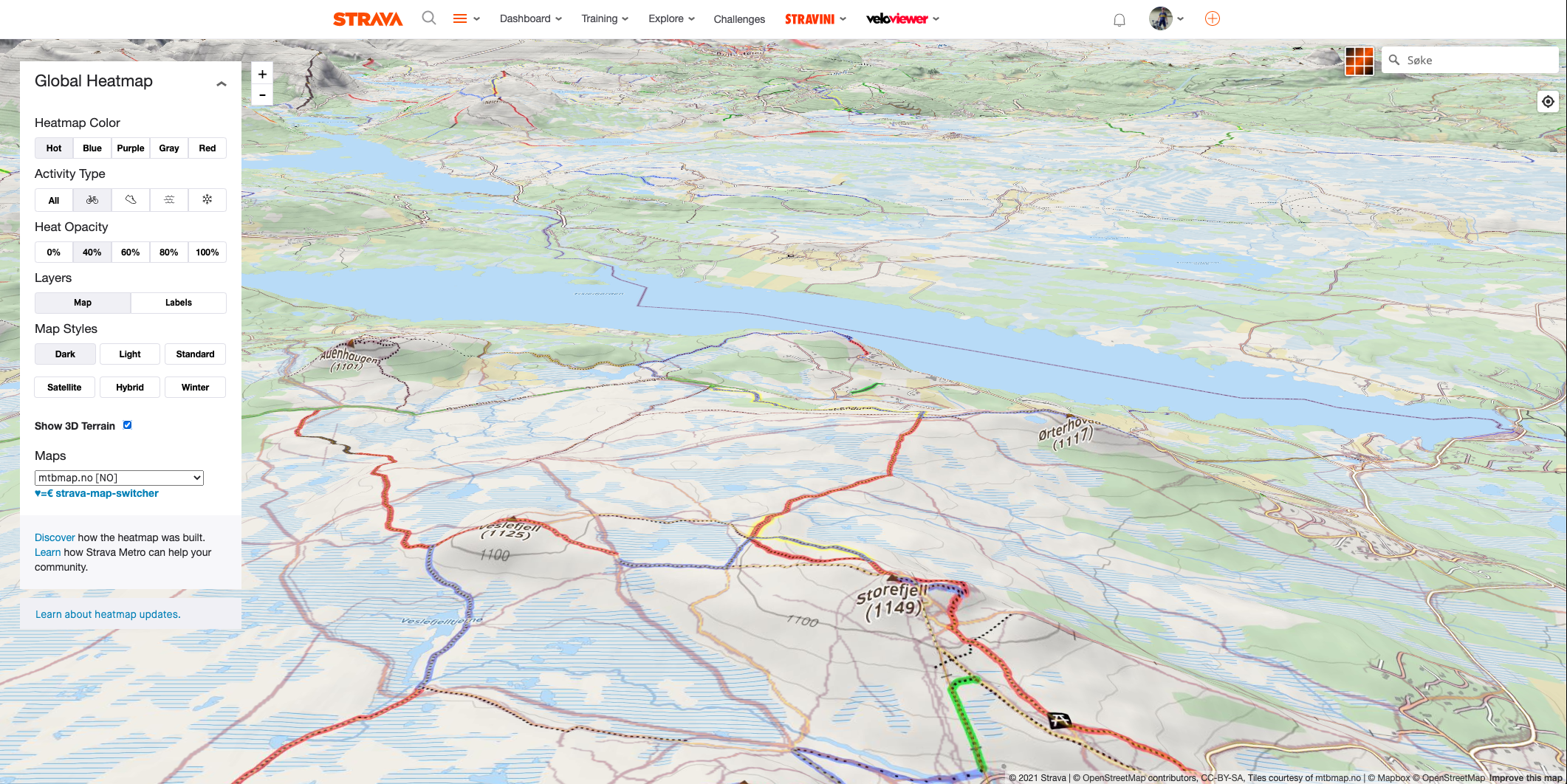
Task: Set heat opacity to 0%
Action: (54, 252)
